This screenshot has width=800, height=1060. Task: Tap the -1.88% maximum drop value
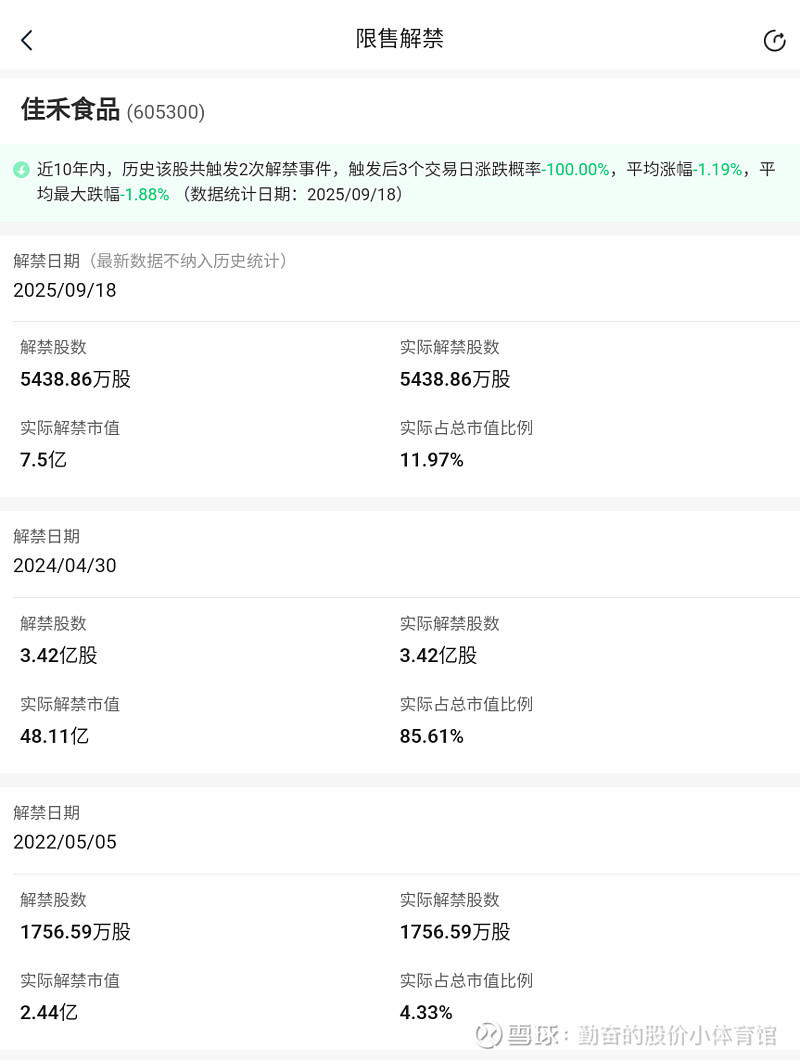(x=145, y=195)
